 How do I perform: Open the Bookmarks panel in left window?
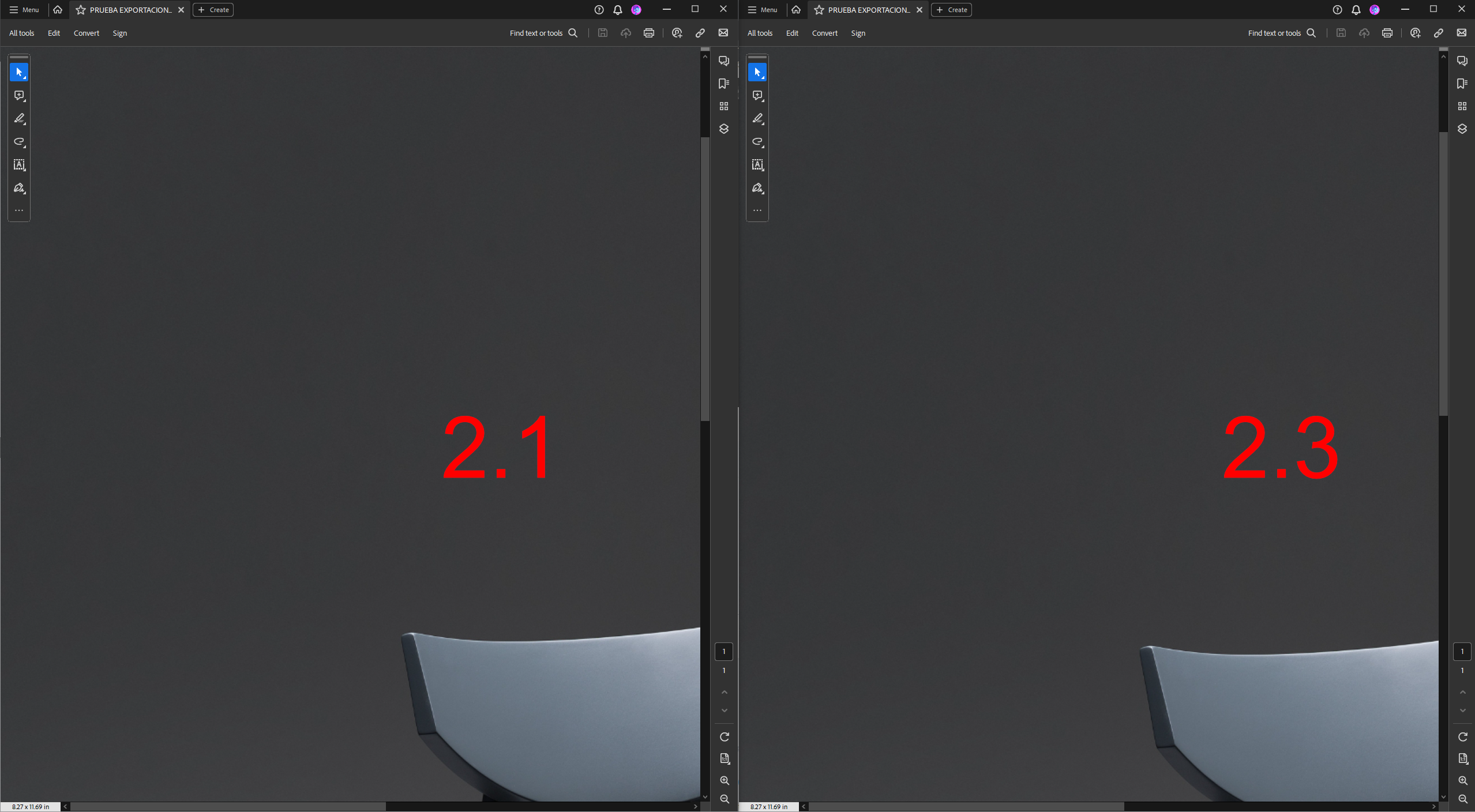(x=724, y=84)
